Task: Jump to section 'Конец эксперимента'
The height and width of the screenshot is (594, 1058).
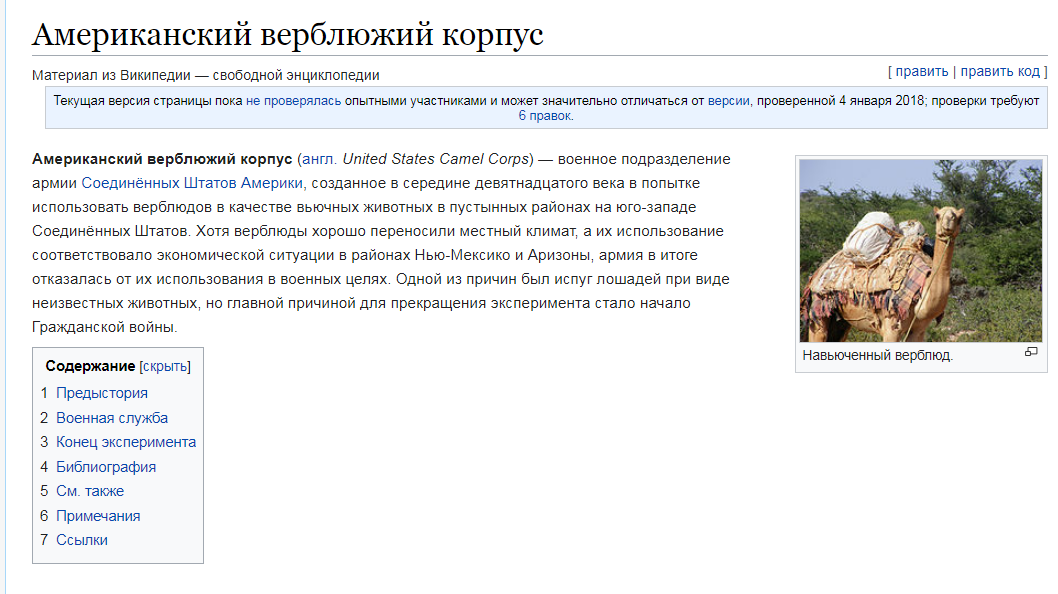Action: click(126, 442)
